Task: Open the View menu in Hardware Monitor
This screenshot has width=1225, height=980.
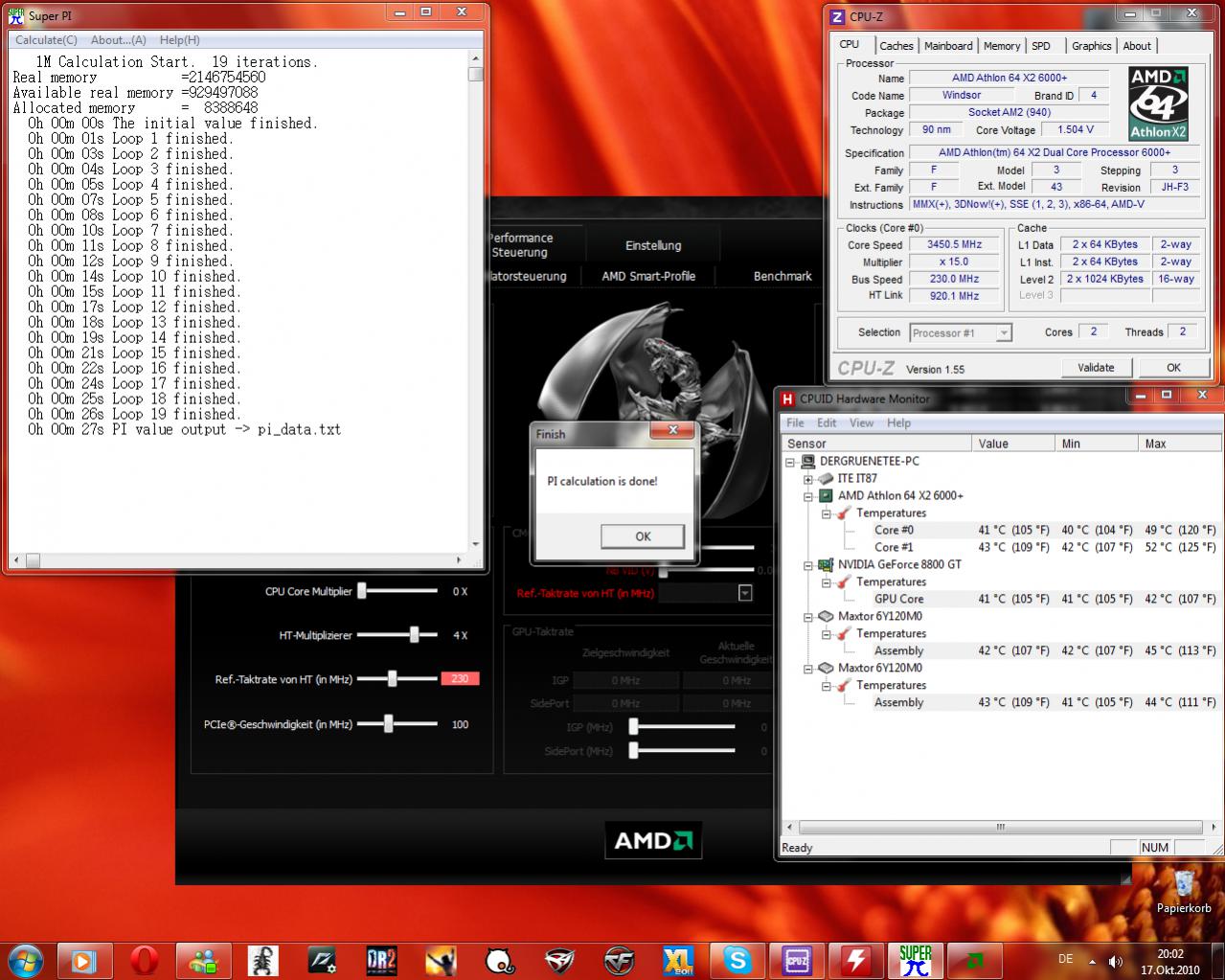Action: click(x=861, y=422)
